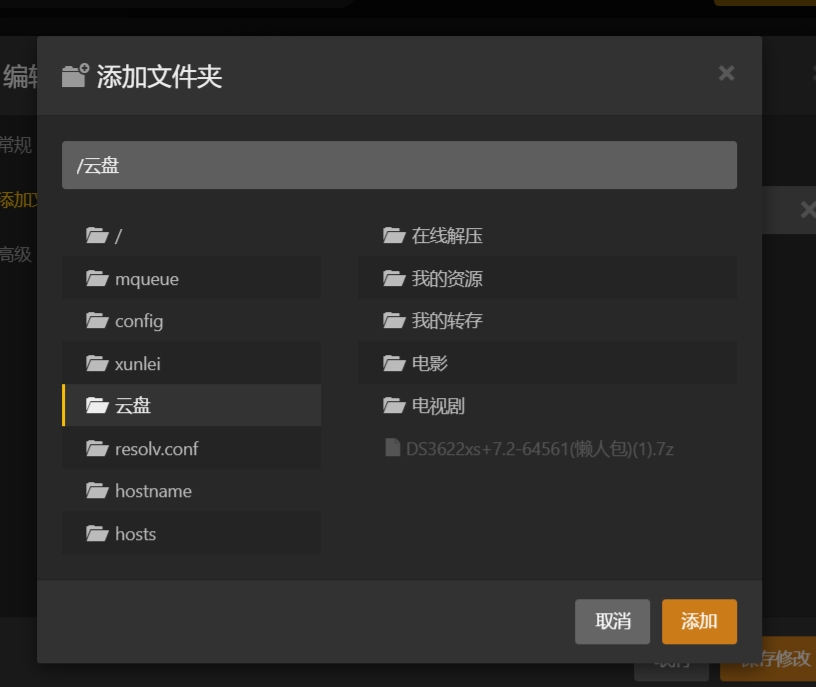
Task: Select the resolv.conf entry name
Action: (157, 449)
